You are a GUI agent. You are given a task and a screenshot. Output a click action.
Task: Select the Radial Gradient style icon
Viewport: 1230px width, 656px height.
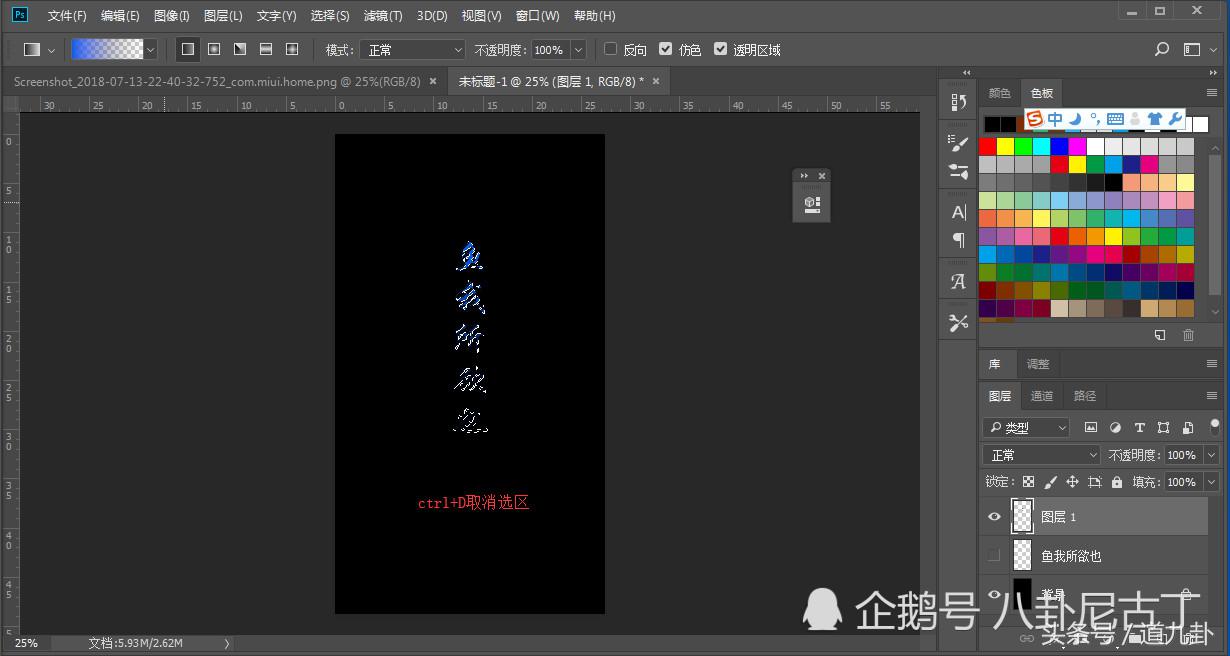point(214,48)
